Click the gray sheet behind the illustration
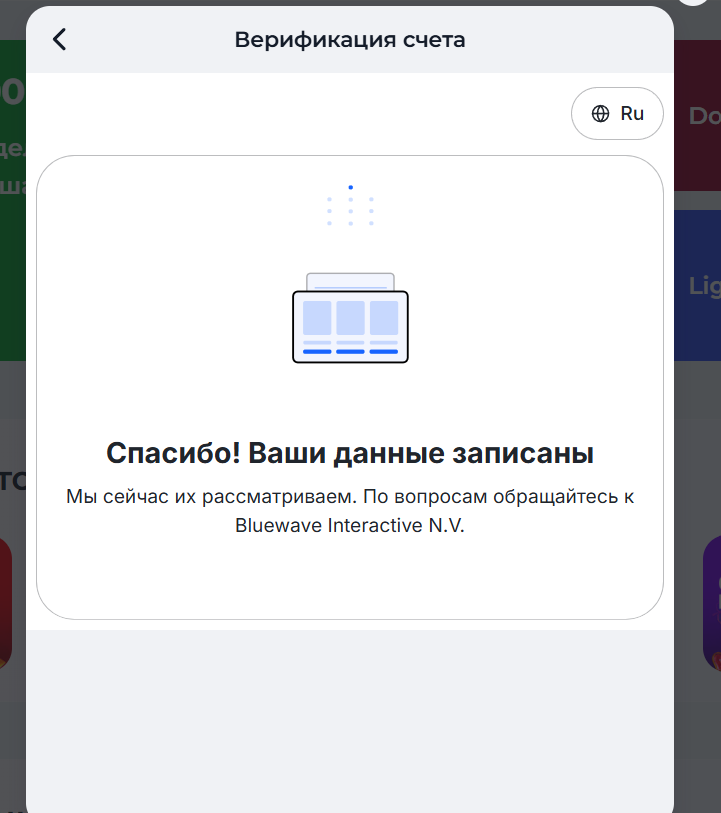 tap(350, 280)
